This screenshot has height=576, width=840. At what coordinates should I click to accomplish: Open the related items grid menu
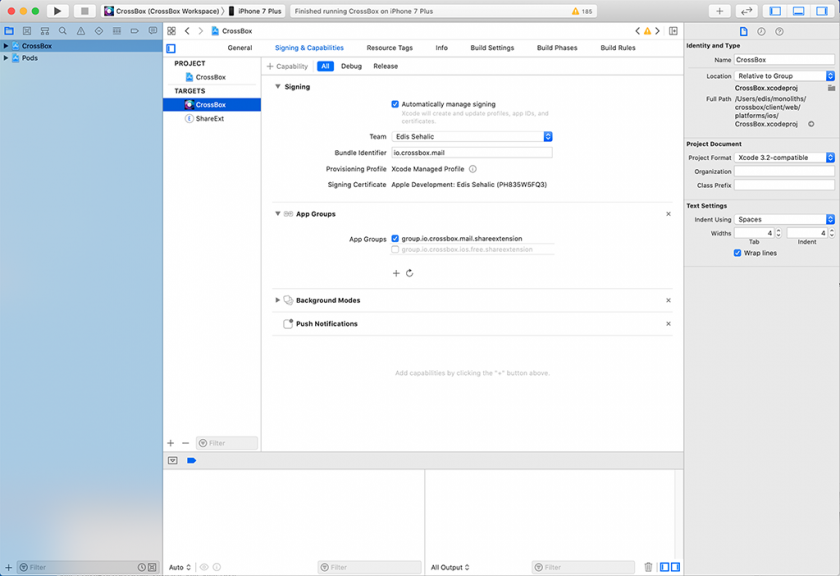coord(171,31)
